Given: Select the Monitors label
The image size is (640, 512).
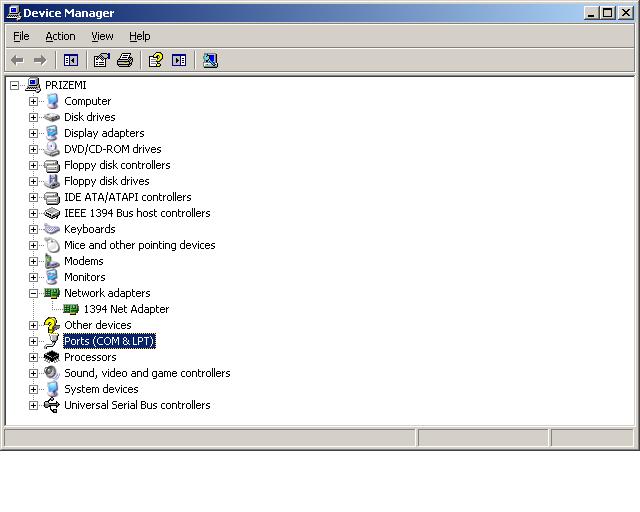Looking at the screenshot, I should [x=84, y=277].
